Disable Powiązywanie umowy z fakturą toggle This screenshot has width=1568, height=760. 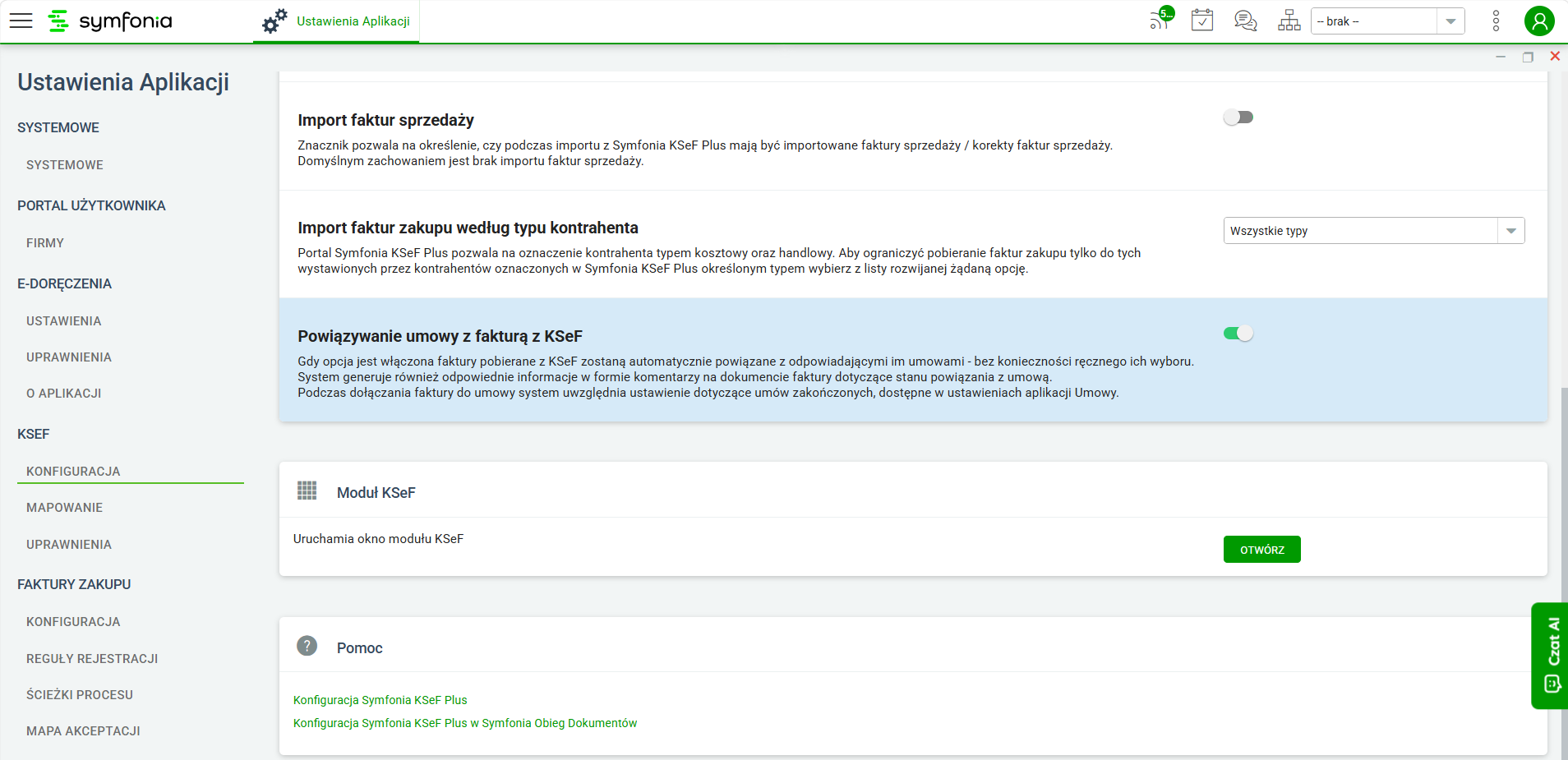click(1238, 333)
